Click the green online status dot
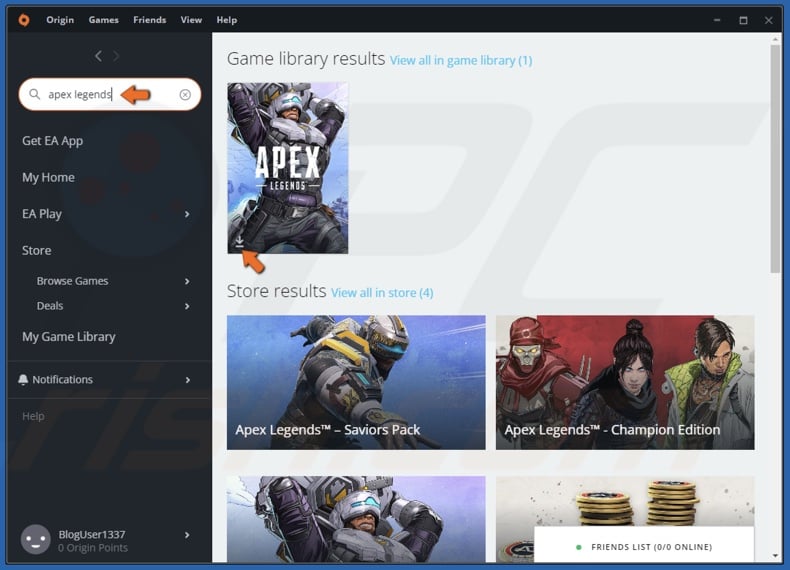This screenshot has height=570, width=790. (x=578, y=547)
